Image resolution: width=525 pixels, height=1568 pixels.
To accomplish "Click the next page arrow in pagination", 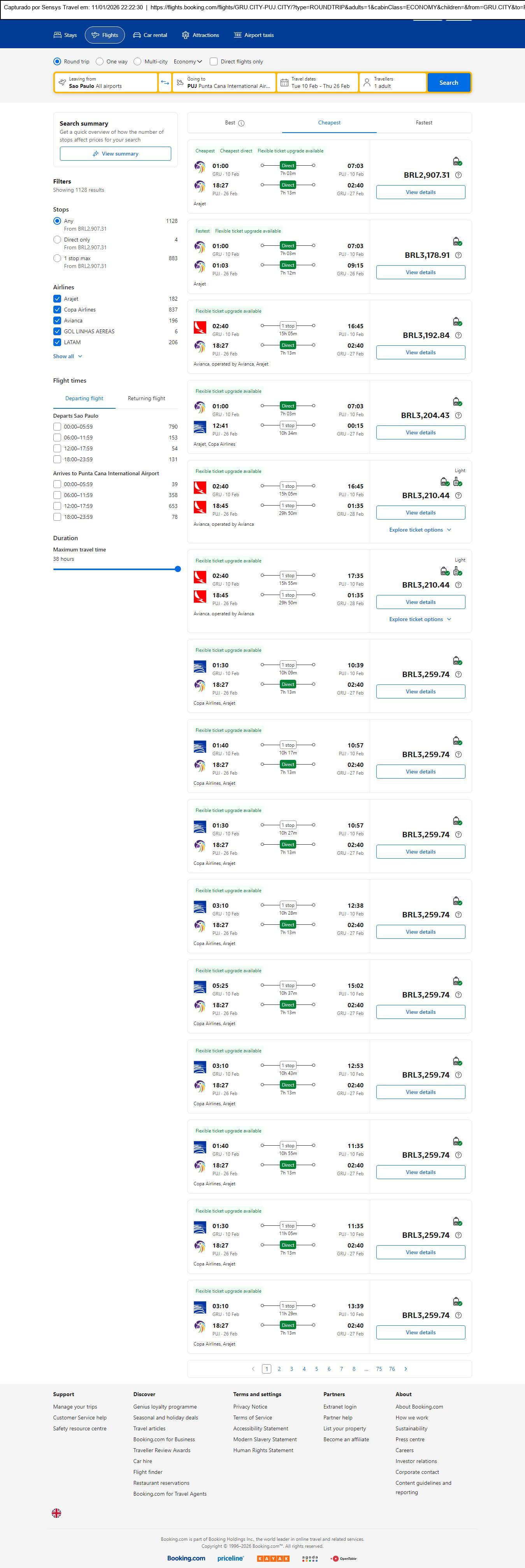I will [x=406, y=1368].
